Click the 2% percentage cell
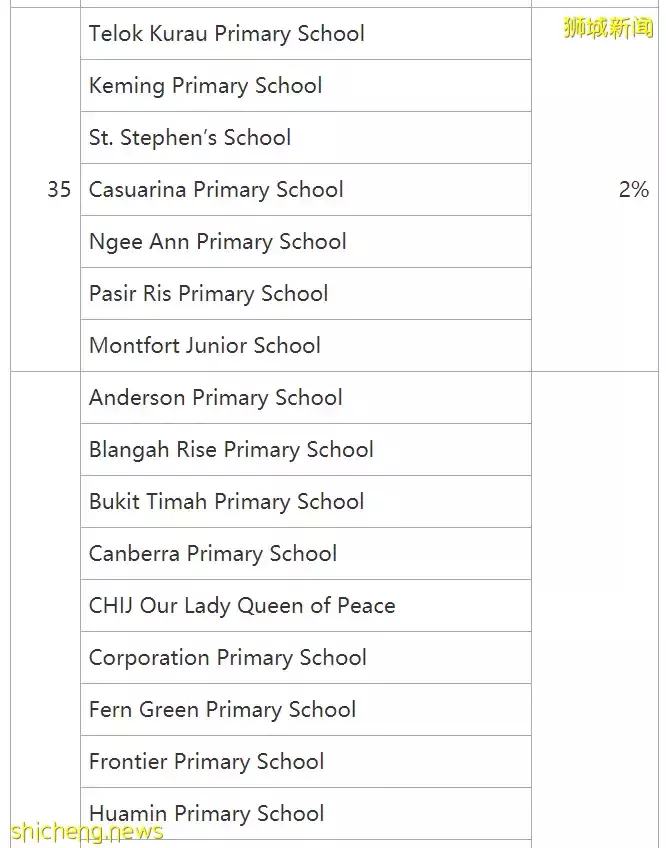The width and height of the screenshot is (666, 848). point(633,190)
